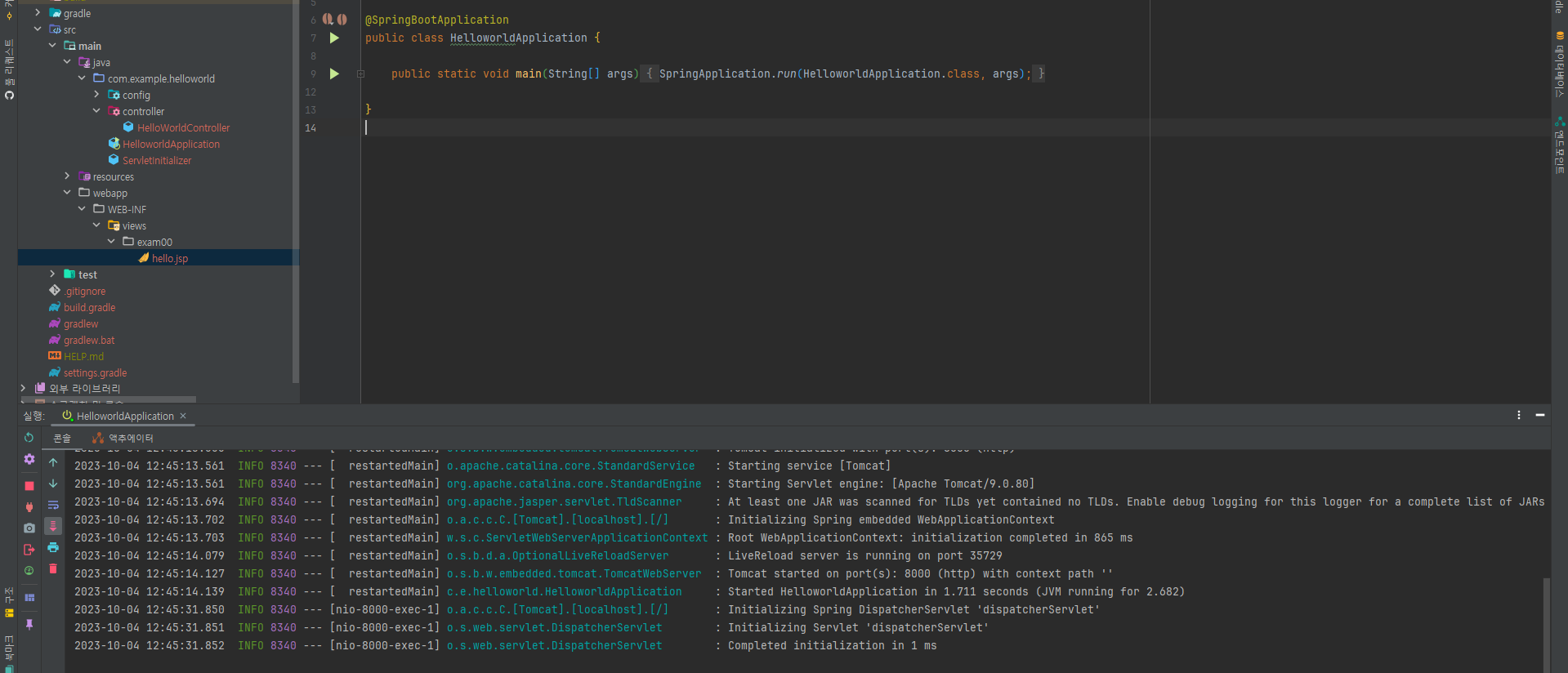Image resolution: width=1568 pixels, height=673 pixels.
Task: Expand the resources folder
Action: (x=67, y=176)
